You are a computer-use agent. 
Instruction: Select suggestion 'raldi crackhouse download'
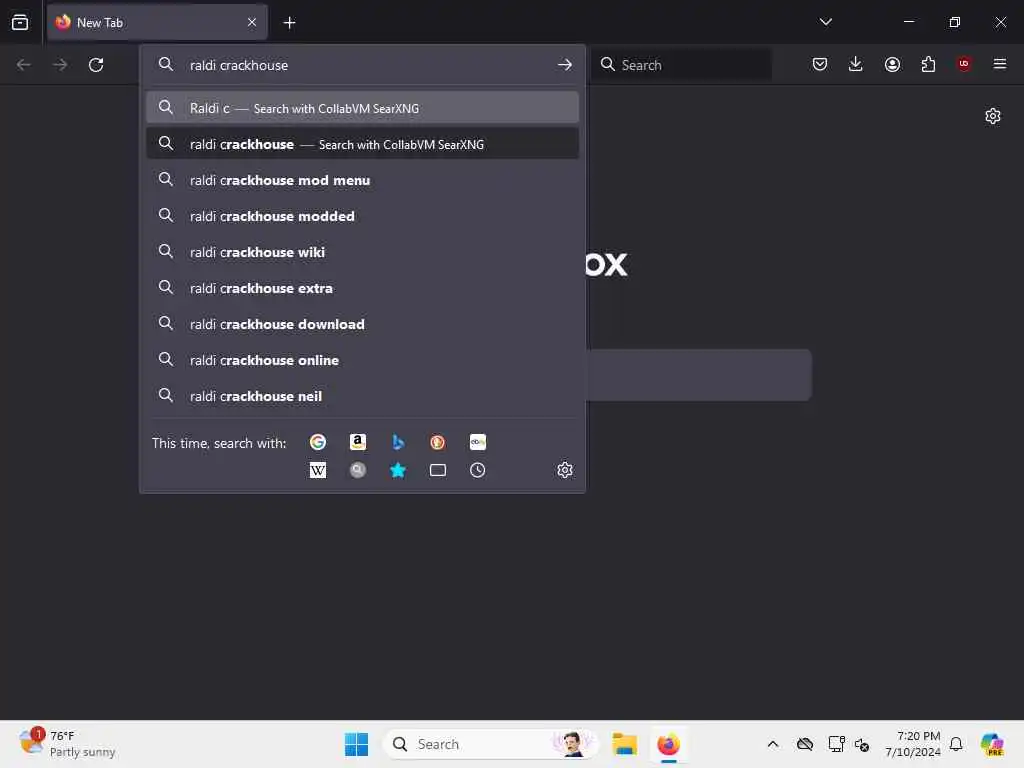[x=362, y=323]
